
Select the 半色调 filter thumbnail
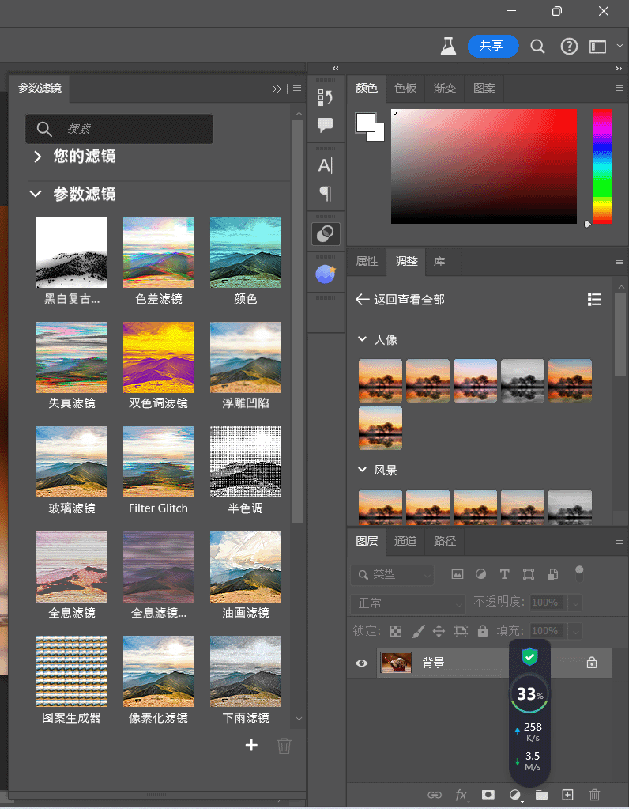pos(246,461)
